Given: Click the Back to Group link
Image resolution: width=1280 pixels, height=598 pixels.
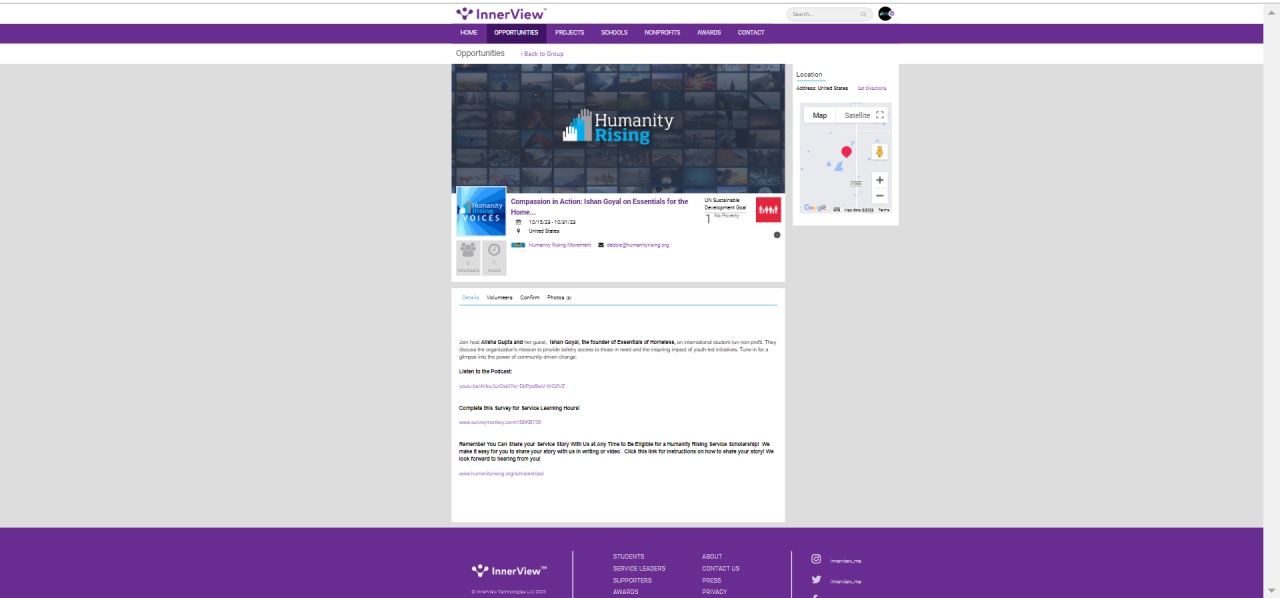Looking at the screenshot, I should pyautogui.click(x=542, y=54).
